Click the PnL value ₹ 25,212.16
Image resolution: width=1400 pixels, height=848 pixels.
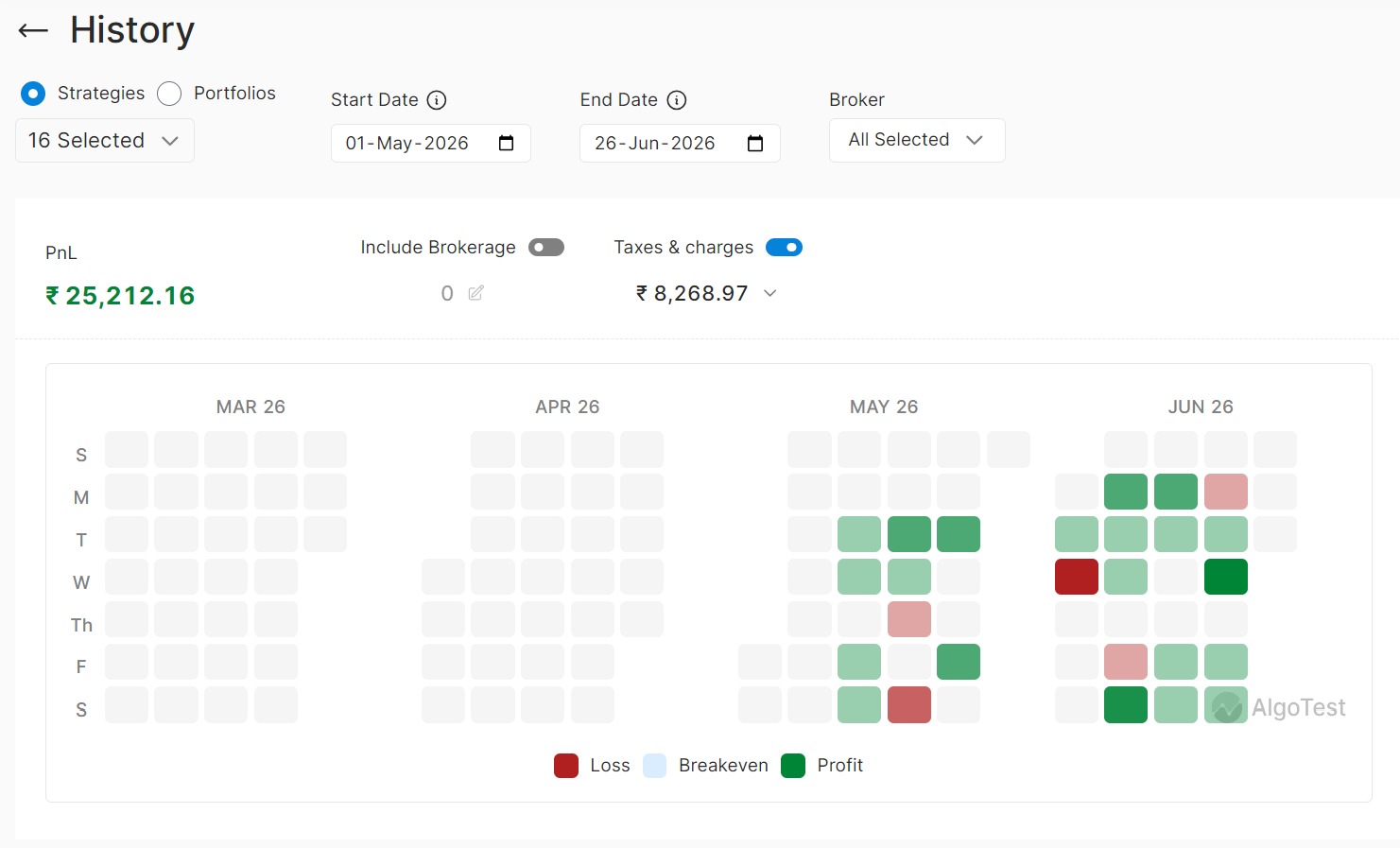pos(120,296)
